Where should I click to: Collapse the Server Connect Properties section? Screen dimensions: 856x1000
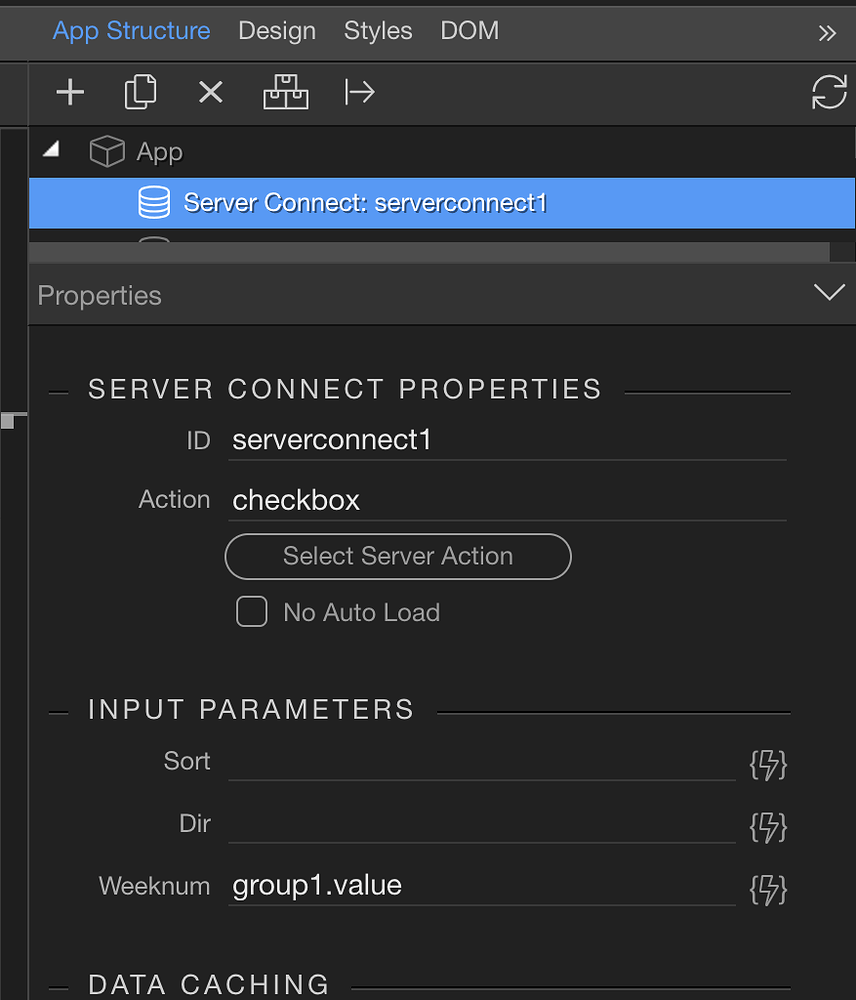point(58,393)
